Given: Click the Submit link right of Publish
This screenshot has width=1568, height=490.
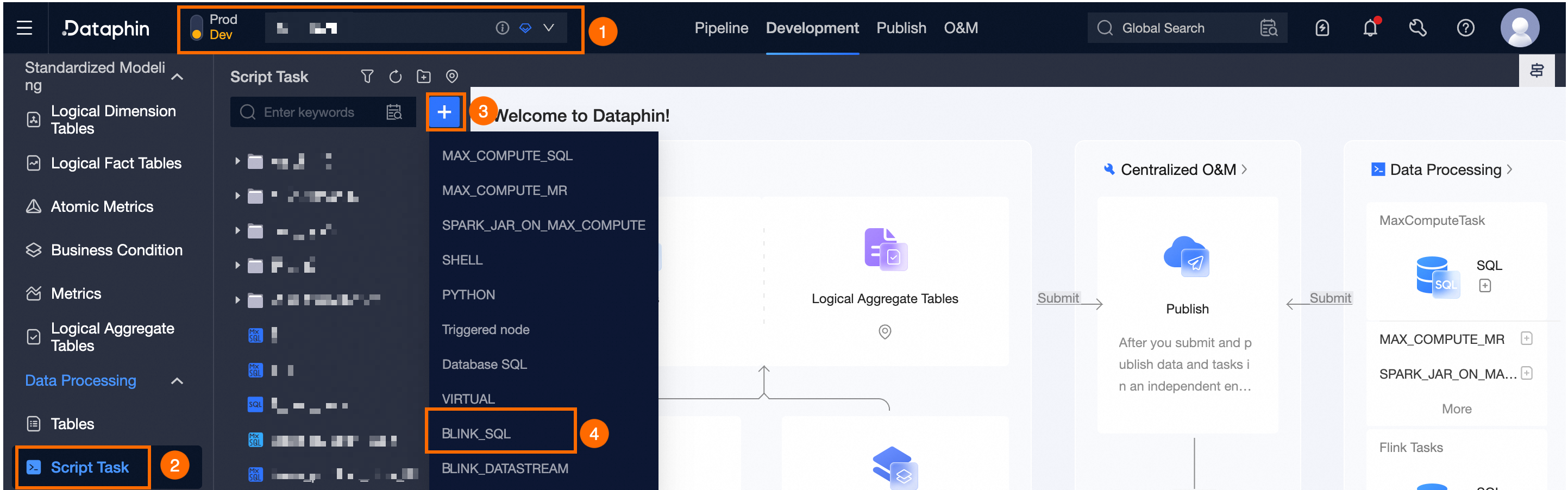Looking at the screenshot, I should (1330, 298).
